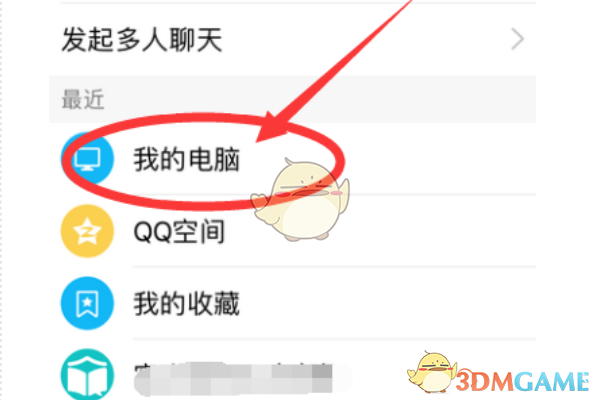This screenshot has height=400, width=600.
Task: Click the chick mascot beside 3DMGAME logo
Action: 432,372
